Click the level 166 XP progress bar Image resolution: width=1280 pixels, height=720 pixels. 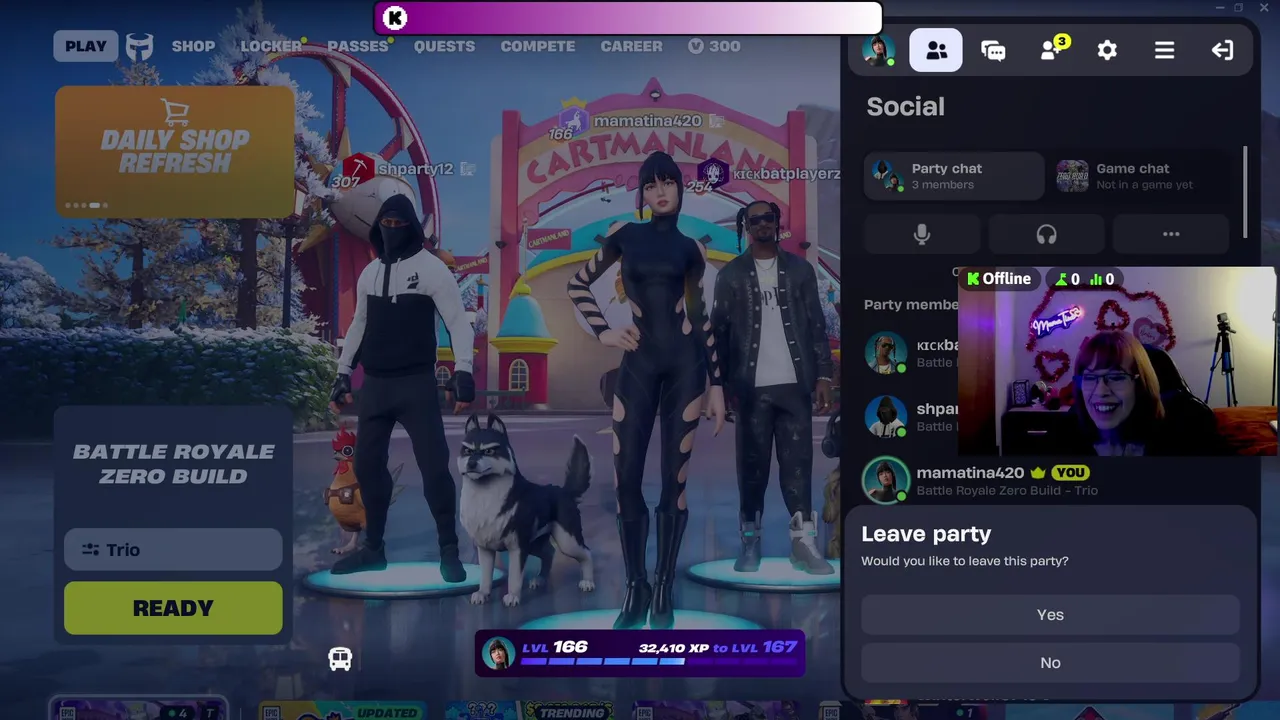(640, 653)
